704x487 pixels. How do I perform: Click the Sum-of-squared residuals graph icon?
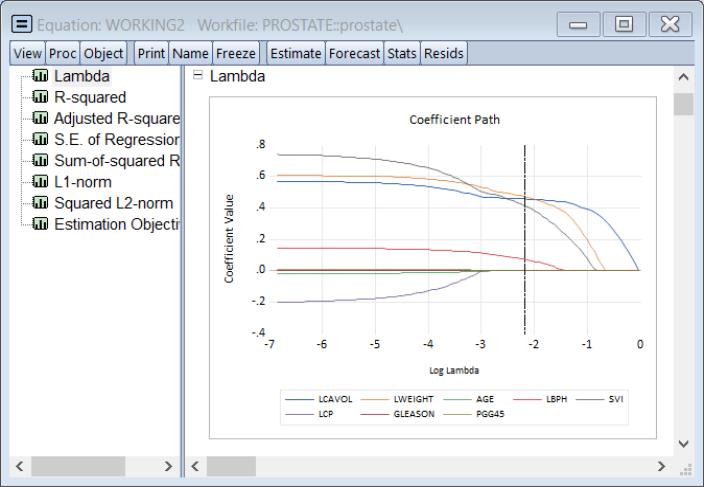[x=43, y=160]
